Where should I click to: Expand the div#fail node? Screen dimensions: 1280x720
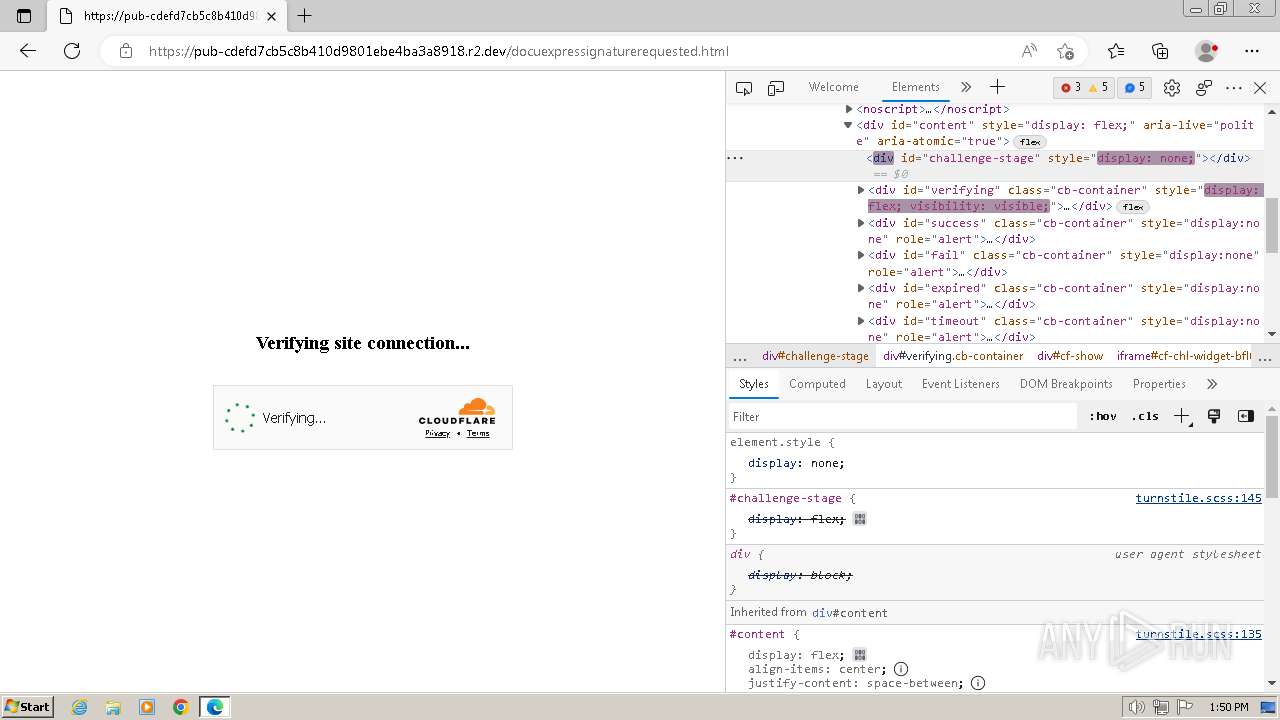(x=861, y=255)
